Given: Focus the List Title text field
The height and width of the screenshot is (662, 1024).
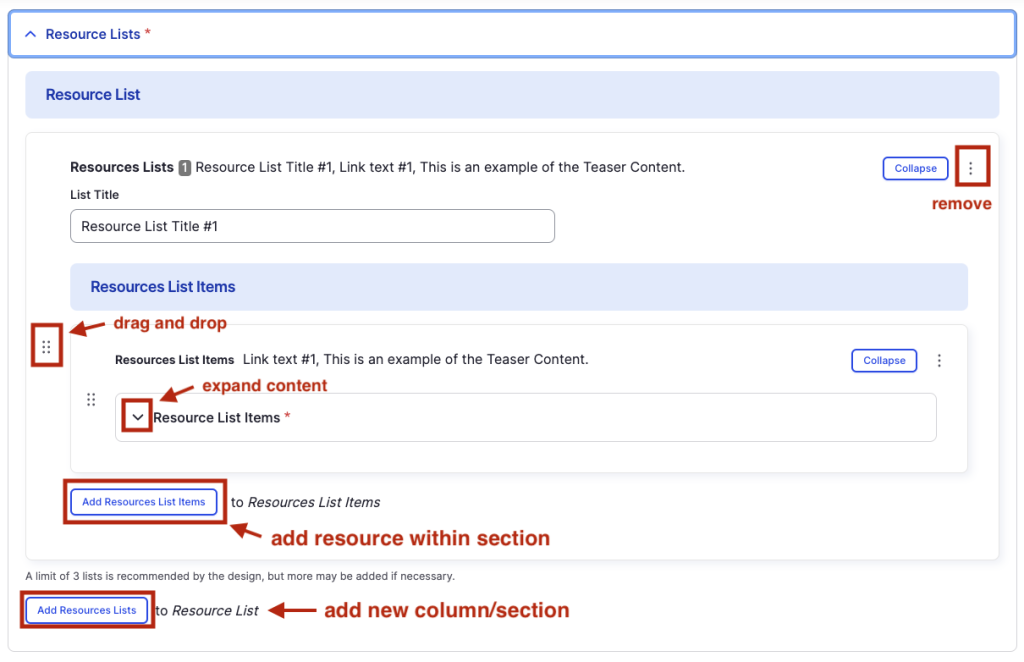Looking at the screenshot, I should (x=312, y=226).
